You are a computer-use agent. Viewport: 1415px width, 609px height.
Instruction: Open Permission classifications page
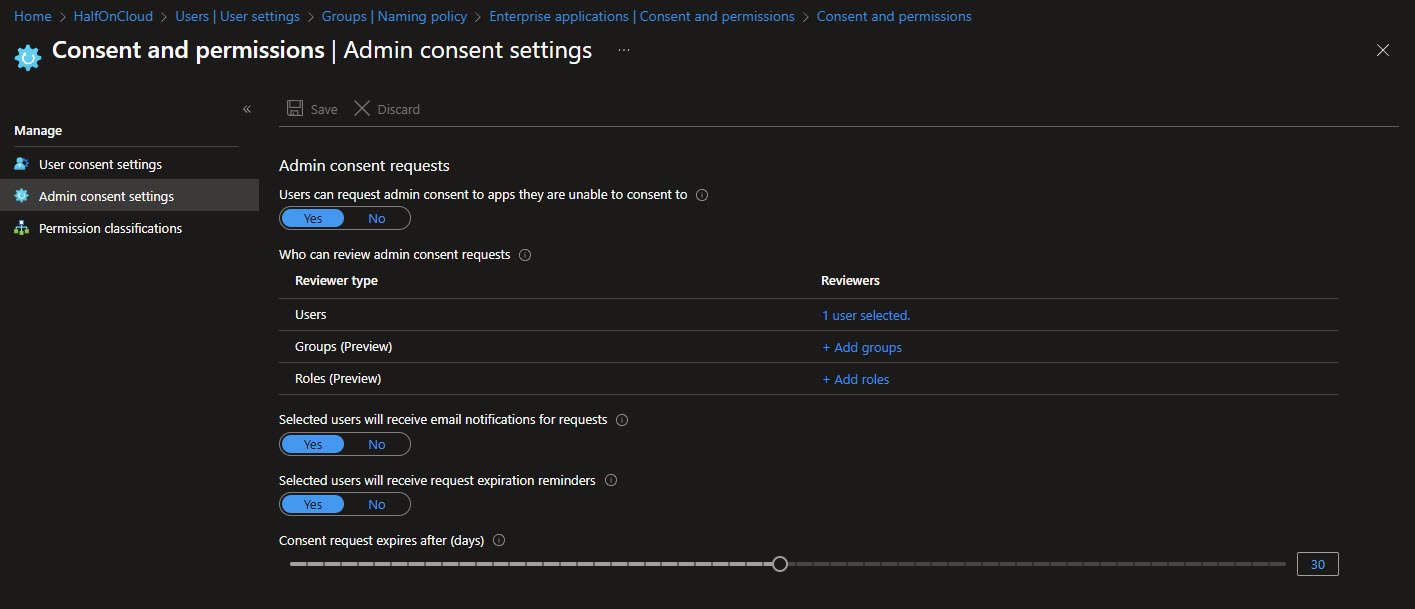(110, 229)
